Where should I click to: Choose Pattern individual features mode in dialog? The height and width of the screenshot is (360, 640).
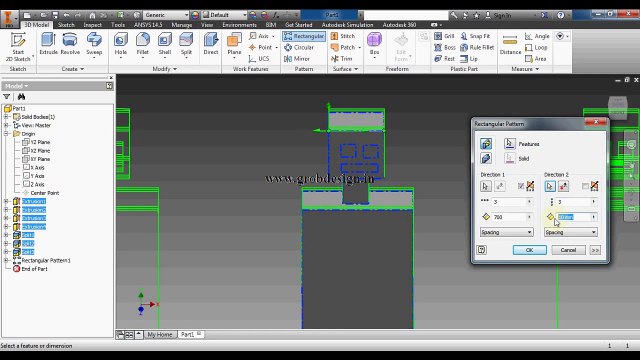click(486, 144)
